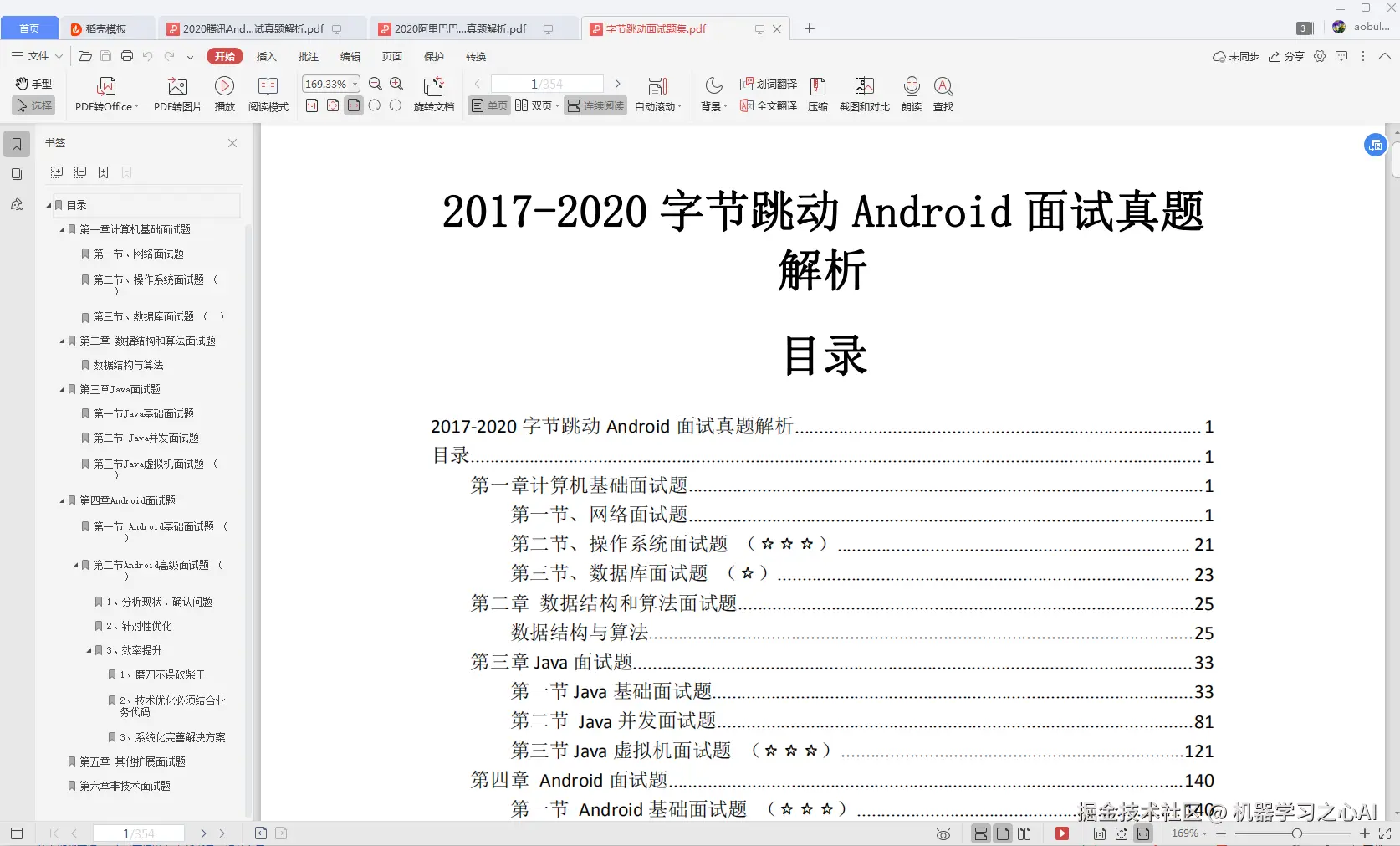Enable eye-protection mode in status bar
This screenshot has width=1400, height=846.
tap(943, 833)
